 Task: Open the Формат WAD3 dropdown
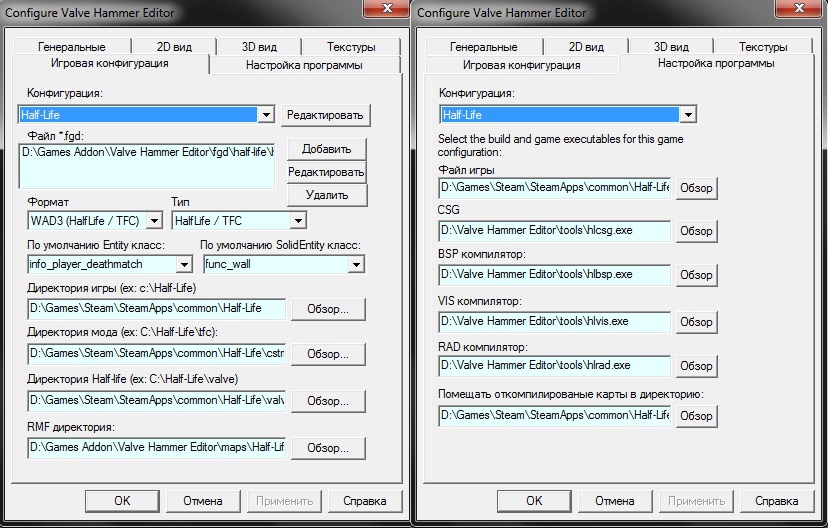pos(154,221)
